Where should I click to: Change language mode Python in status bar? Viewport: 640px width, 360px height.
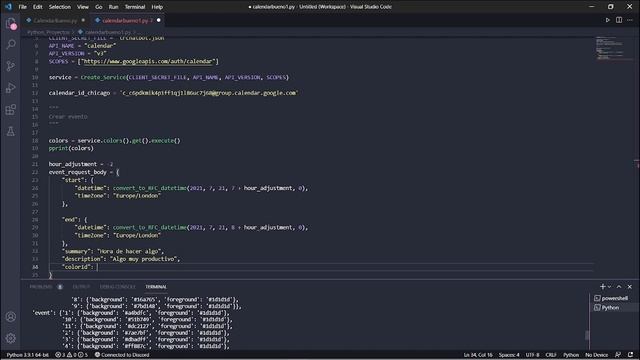pos(571,355)
